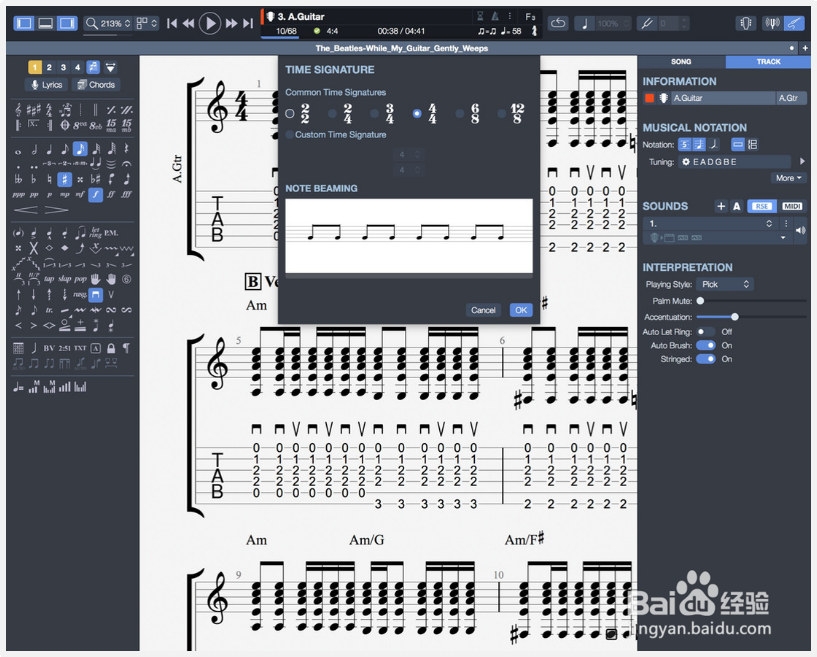Apply the natural accidental
817x657 pixels.
[x=49, y=179]
